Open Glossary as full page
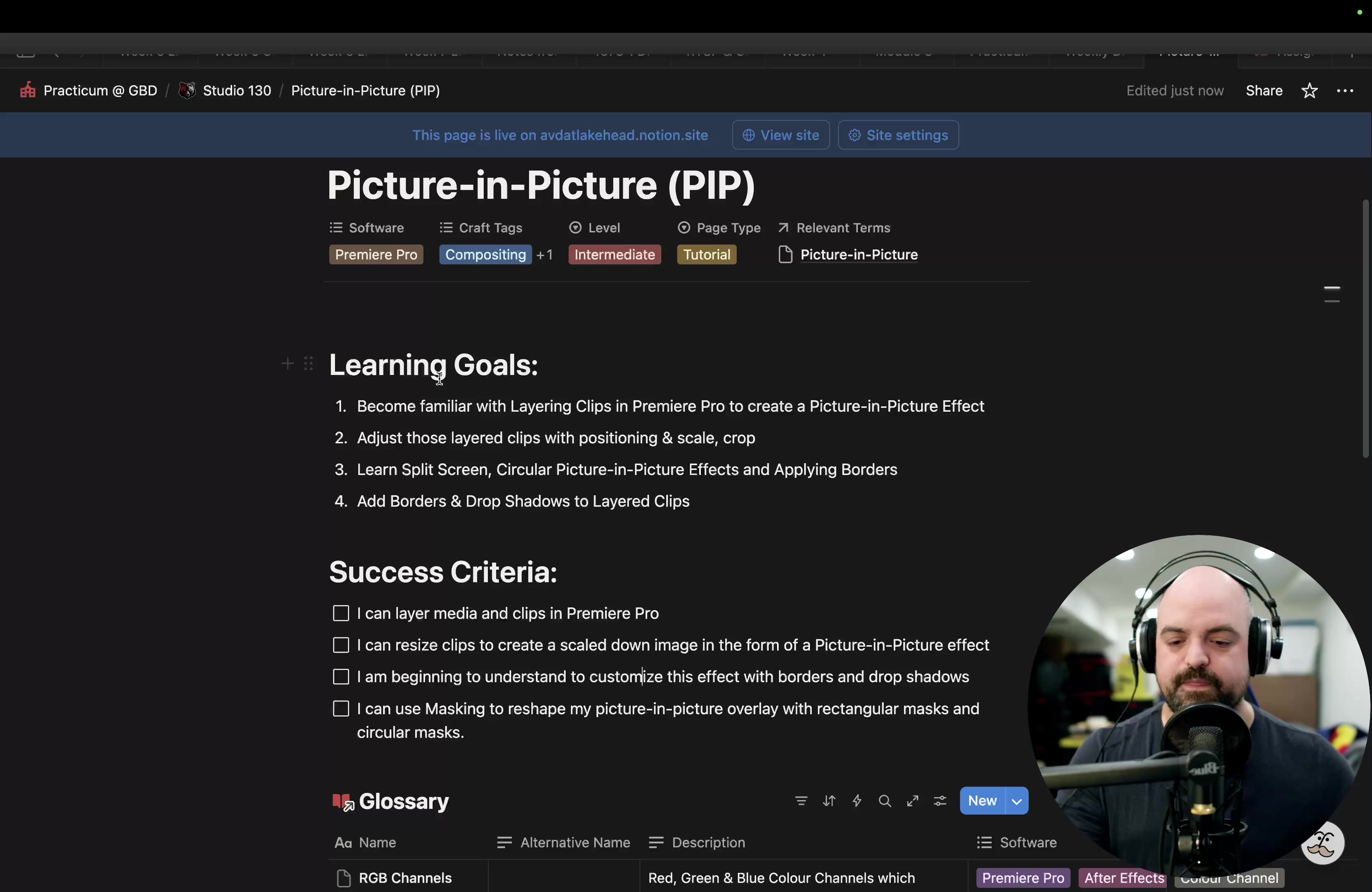 [x=912, y=801]
